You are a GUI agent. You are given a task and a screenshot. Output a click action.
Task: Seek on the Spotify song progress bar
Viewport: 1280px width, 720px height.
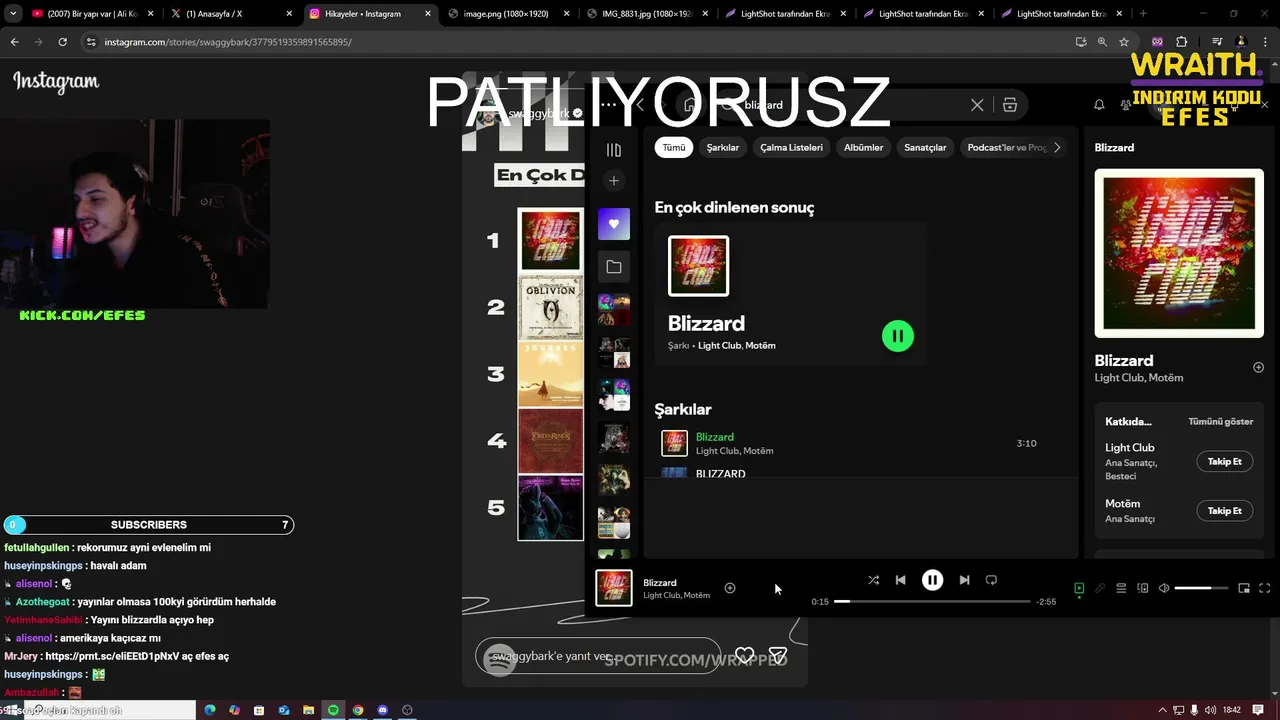(x=932, y=602)
